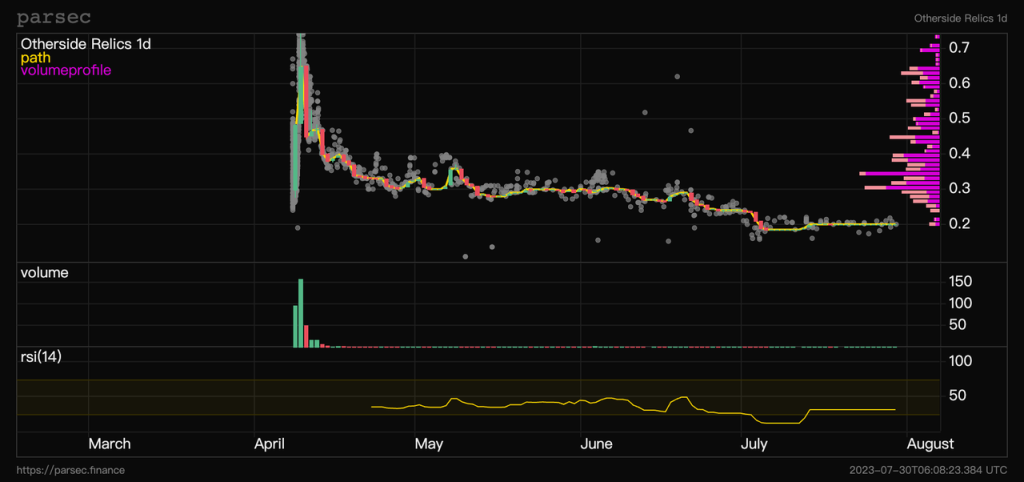Image resolution: width=1024 pixels, height=482 pixels.
Task: Open the https://parsec.finance link
Action: (x=71, y=470)
